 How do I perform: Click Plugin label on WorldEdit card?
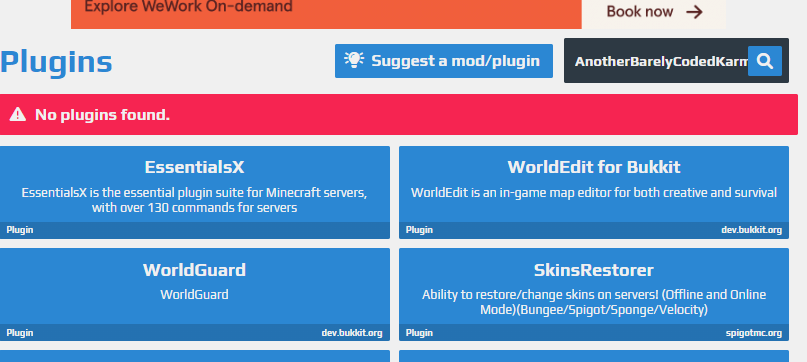(419, 230)
